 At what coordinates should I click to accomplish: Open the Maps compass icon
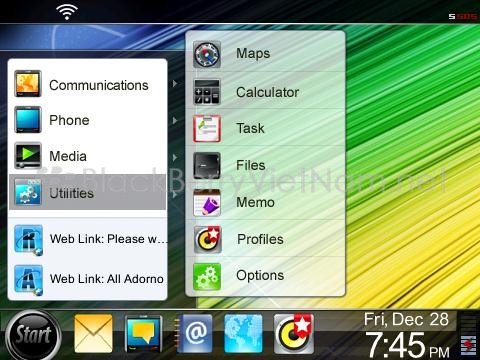(207, 54)
